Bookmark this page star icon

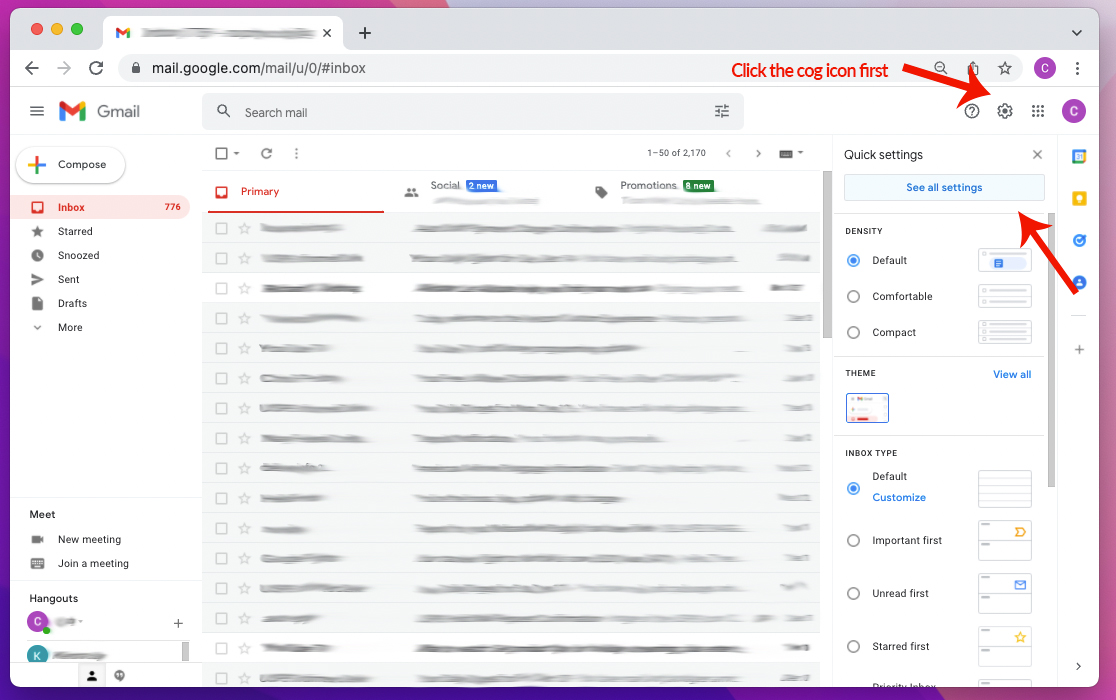coord(1004,68)
